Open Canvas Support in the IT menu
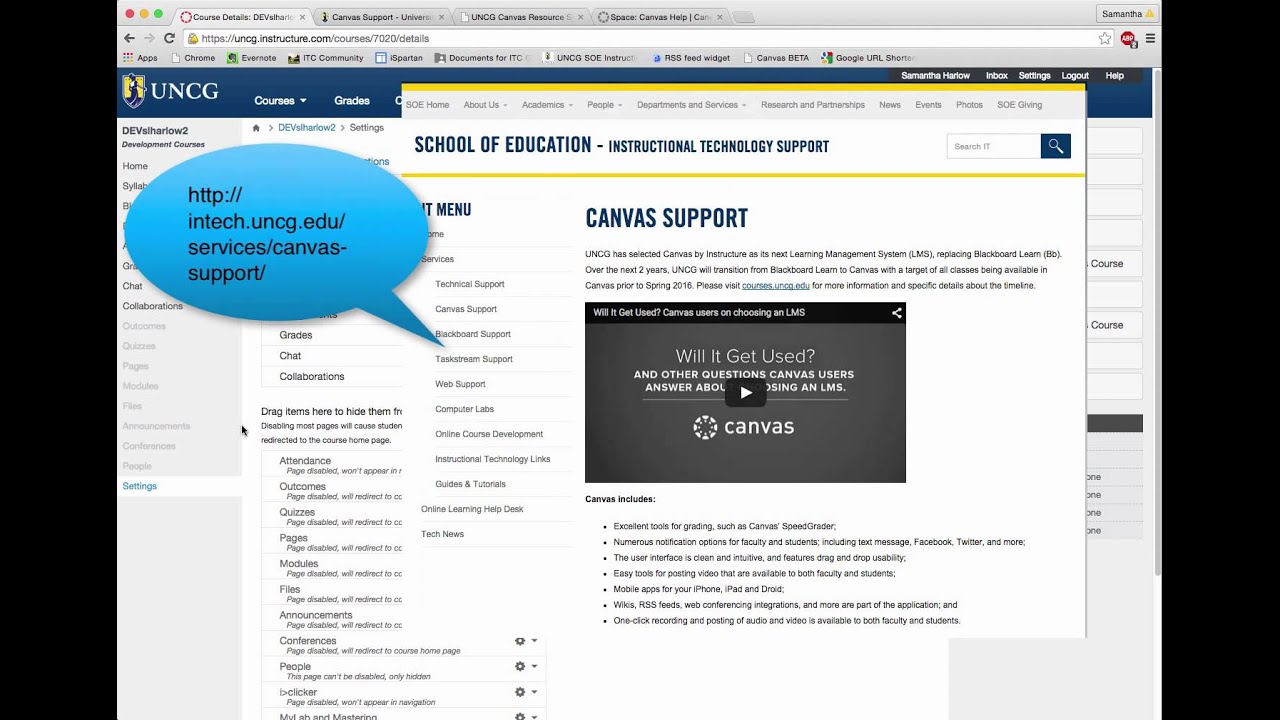Image resolution: width=1280 pixels, height=720 pixels. click(466, 309)
